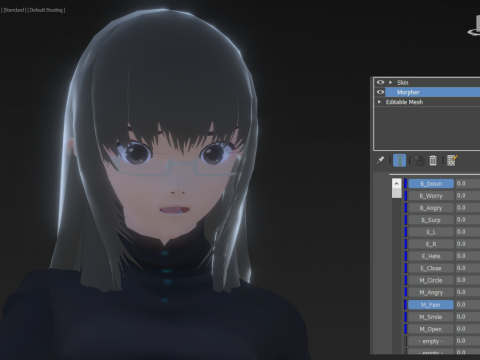Click the M_Smile channel value field

pyautogui.click(x=468, y=317)
